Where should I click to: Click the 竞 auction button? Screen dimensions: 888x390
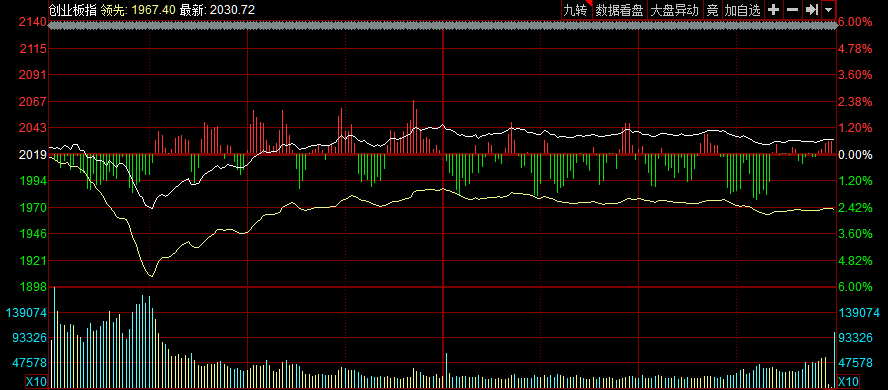click(x=712, y=10)
